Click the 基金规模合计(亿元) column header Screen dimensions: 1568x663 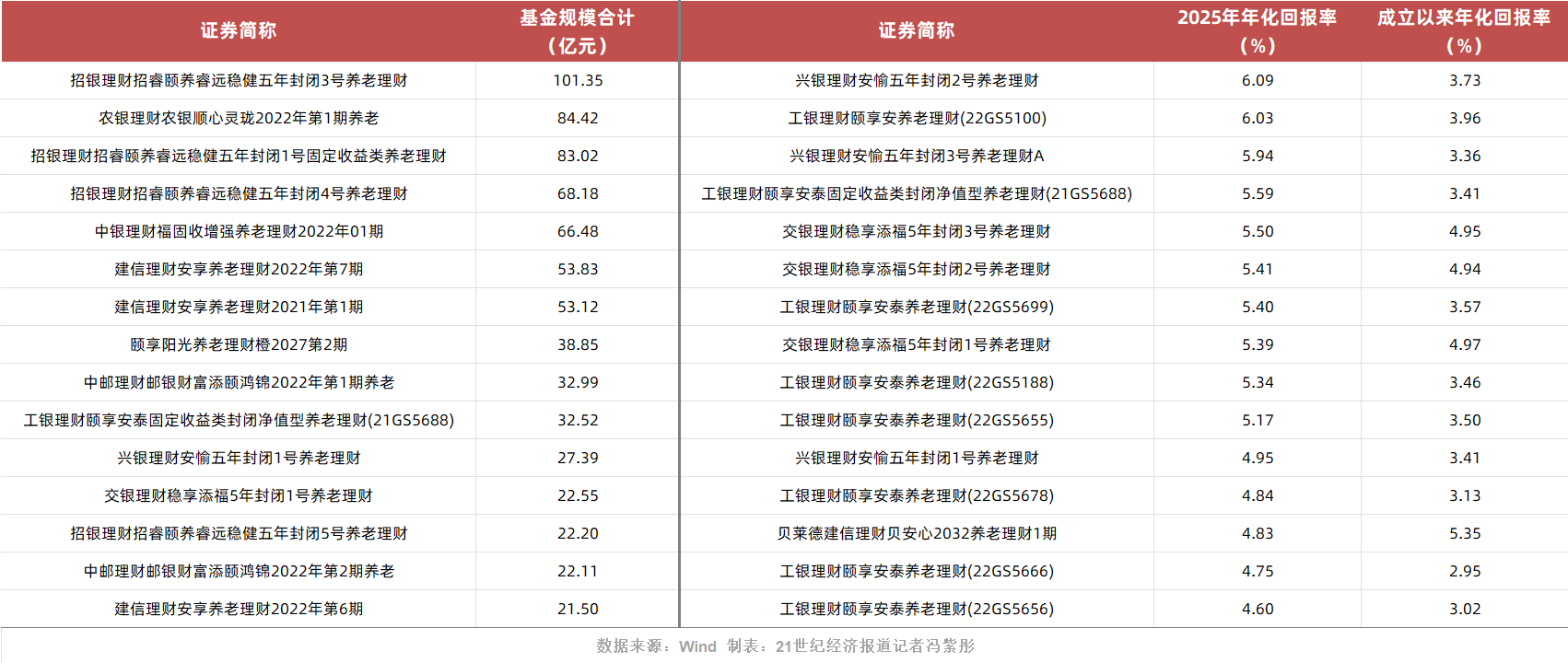coord(578,31)
